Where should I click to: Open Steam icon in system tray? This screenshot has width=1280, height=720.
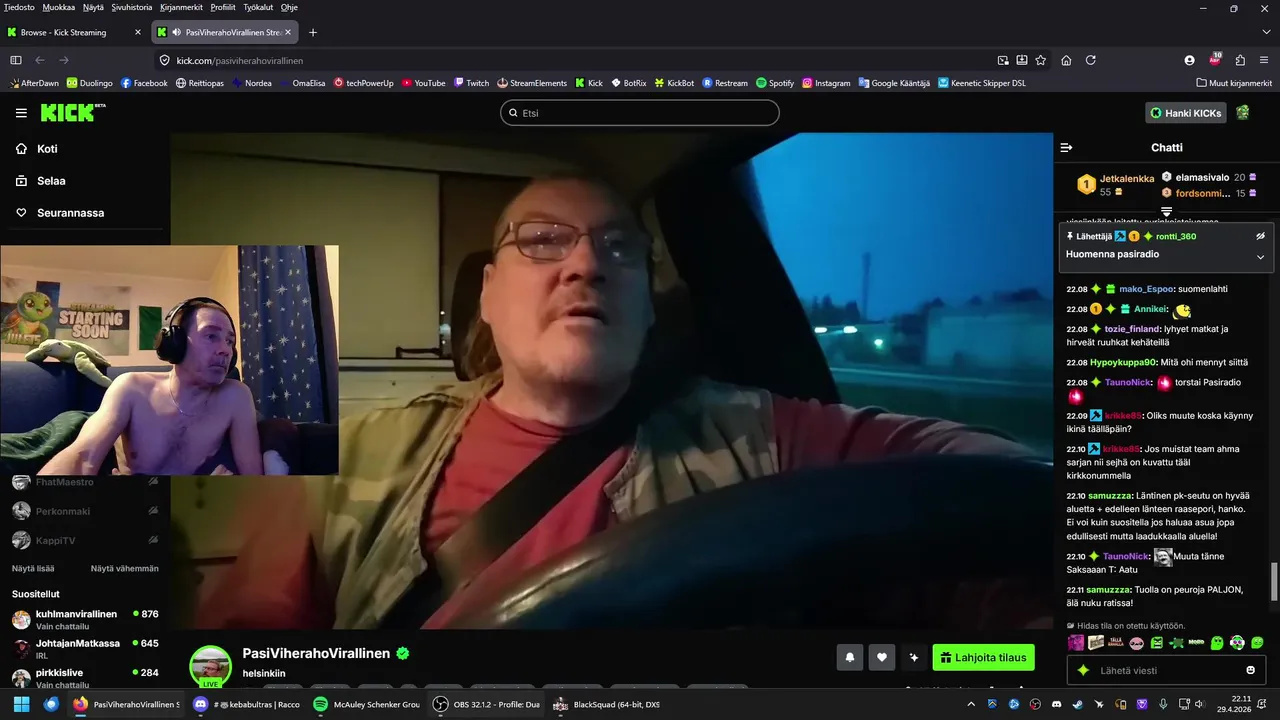(1076, 704)
